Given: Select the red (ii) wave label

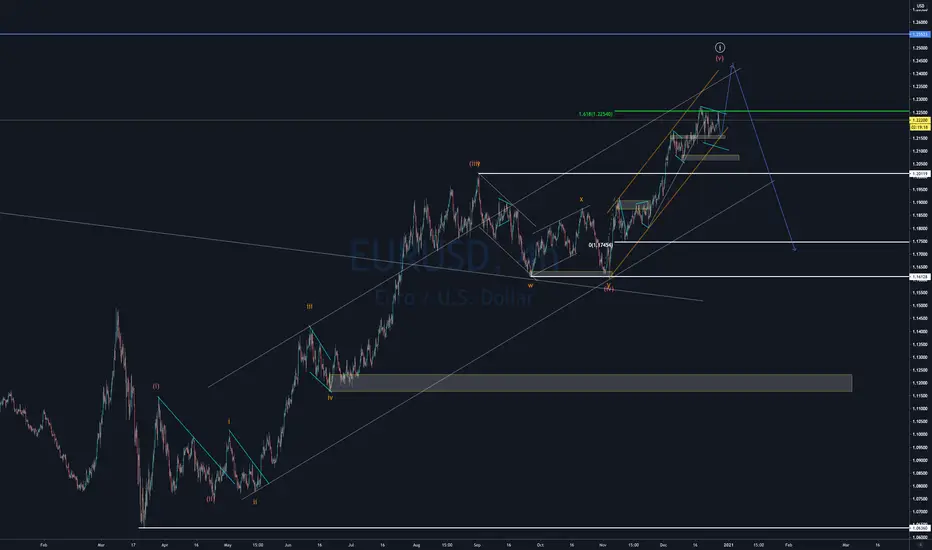Looking at the screenshot, I should tap(210, 499).
